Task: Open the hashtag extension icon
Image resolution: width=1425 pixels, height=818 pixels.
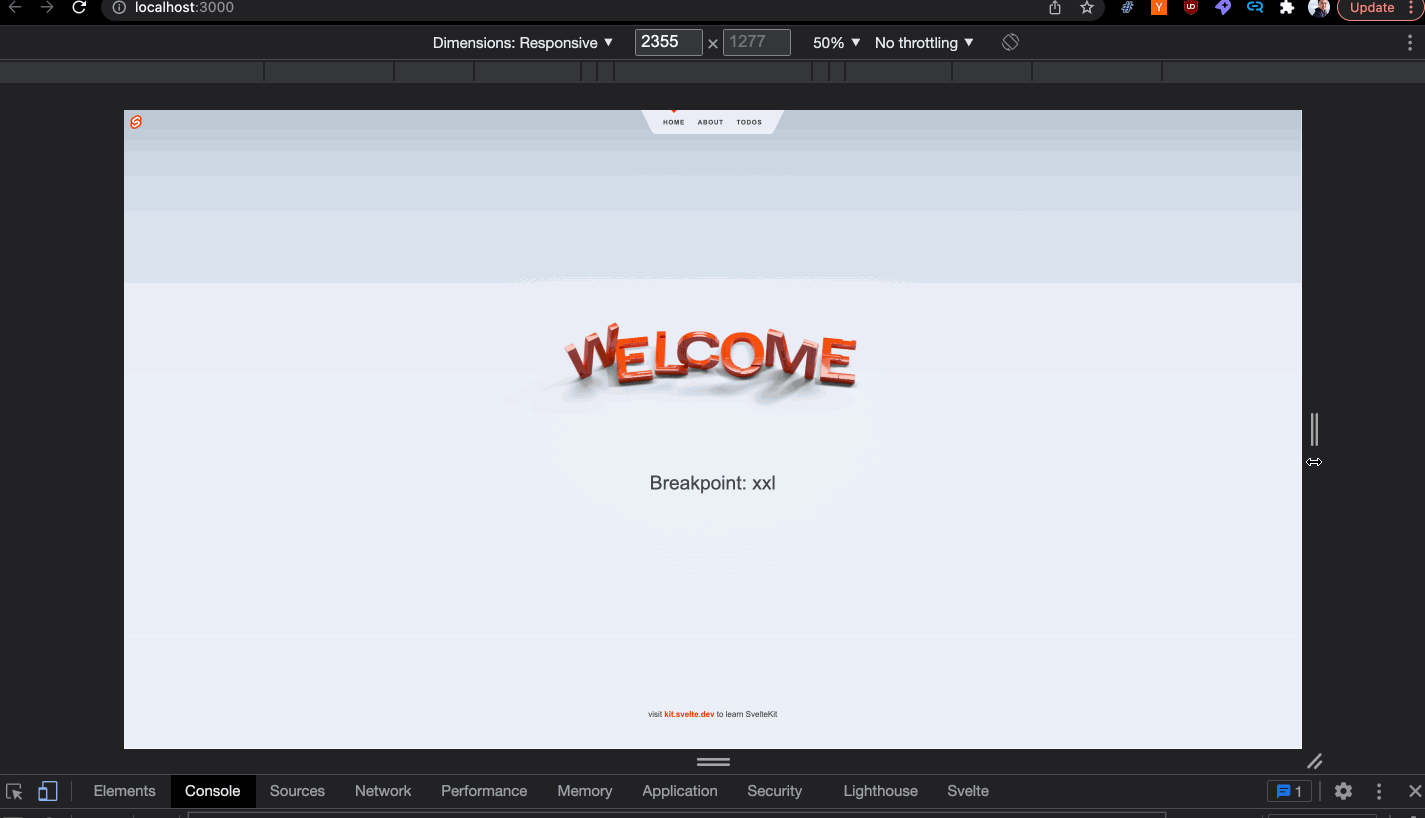Action: [x=1128, y=7]
